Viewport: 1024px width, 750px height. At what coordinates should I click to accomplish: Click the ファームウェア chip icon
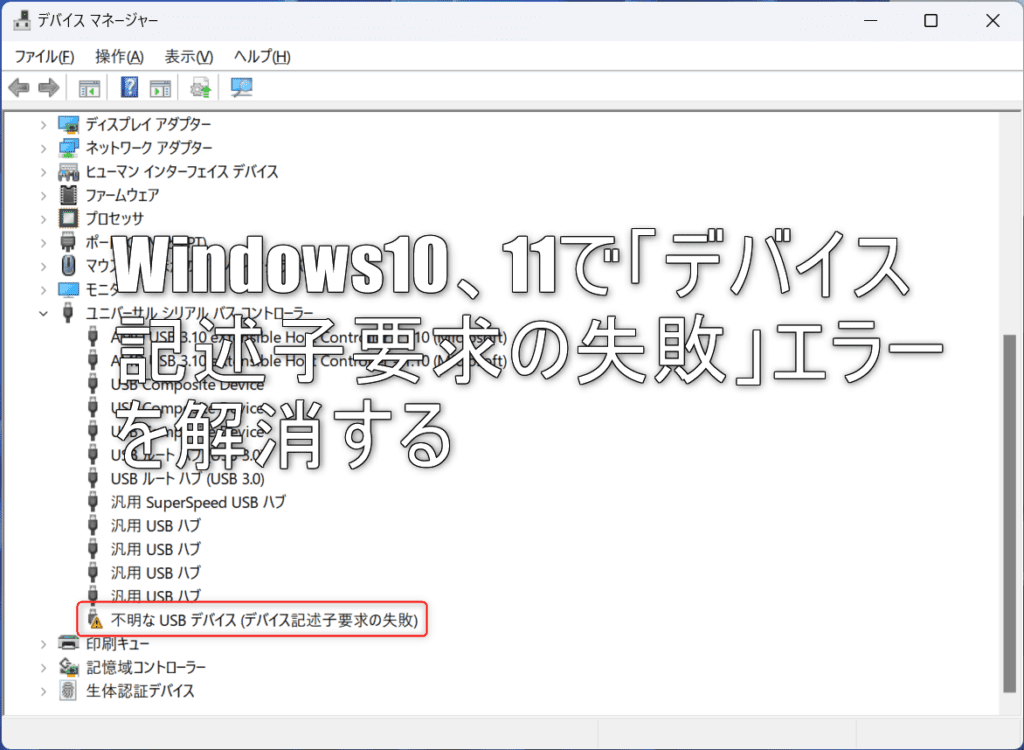[x=68, y=195]
